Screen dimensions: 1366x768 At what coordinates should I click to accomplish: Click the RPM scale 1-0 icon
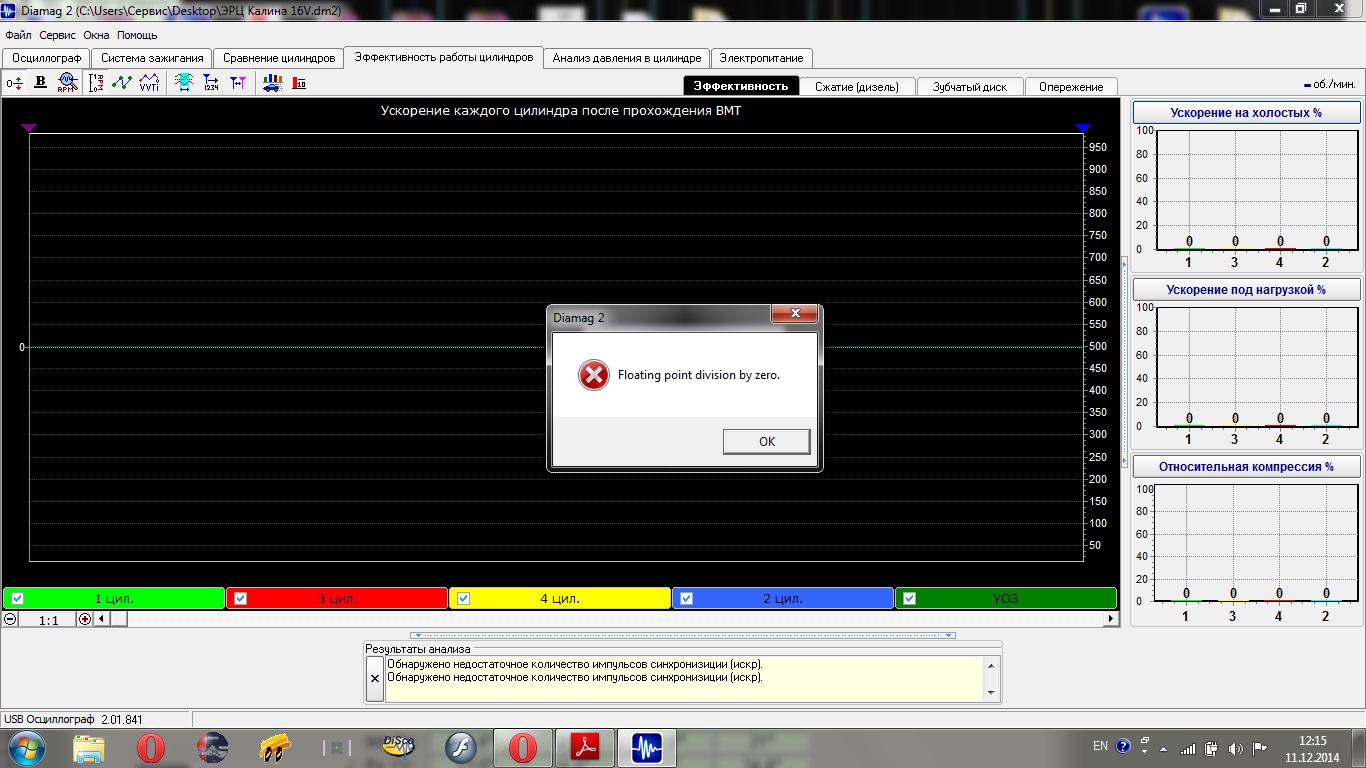point(96,83)
